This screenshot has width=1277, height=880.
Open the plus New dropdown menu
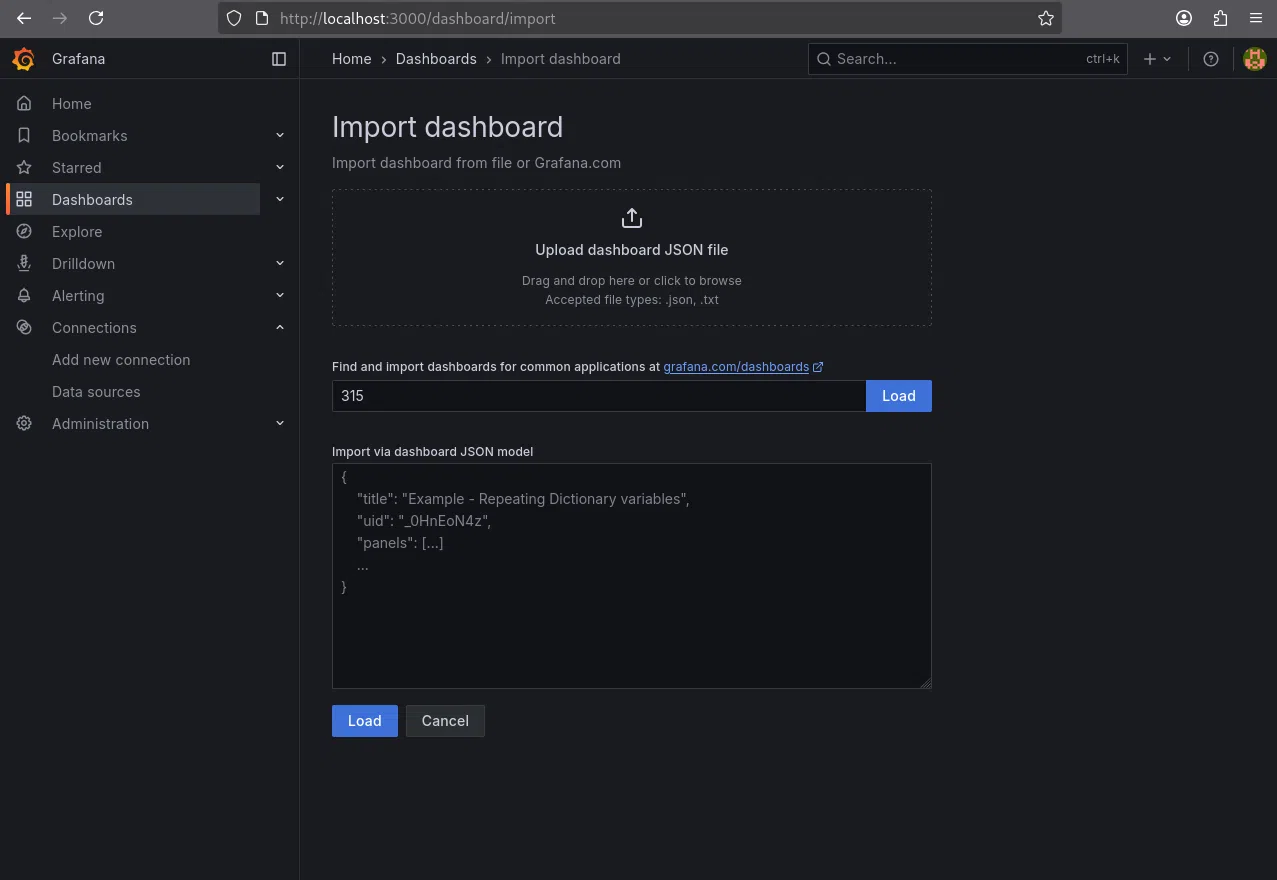tap(1156, 59)
